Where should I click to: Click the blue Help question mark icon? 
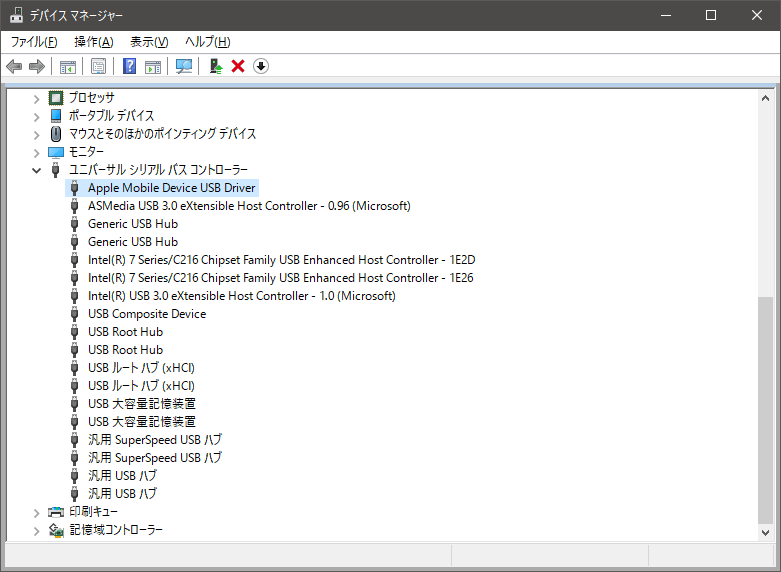click(130, 66)
